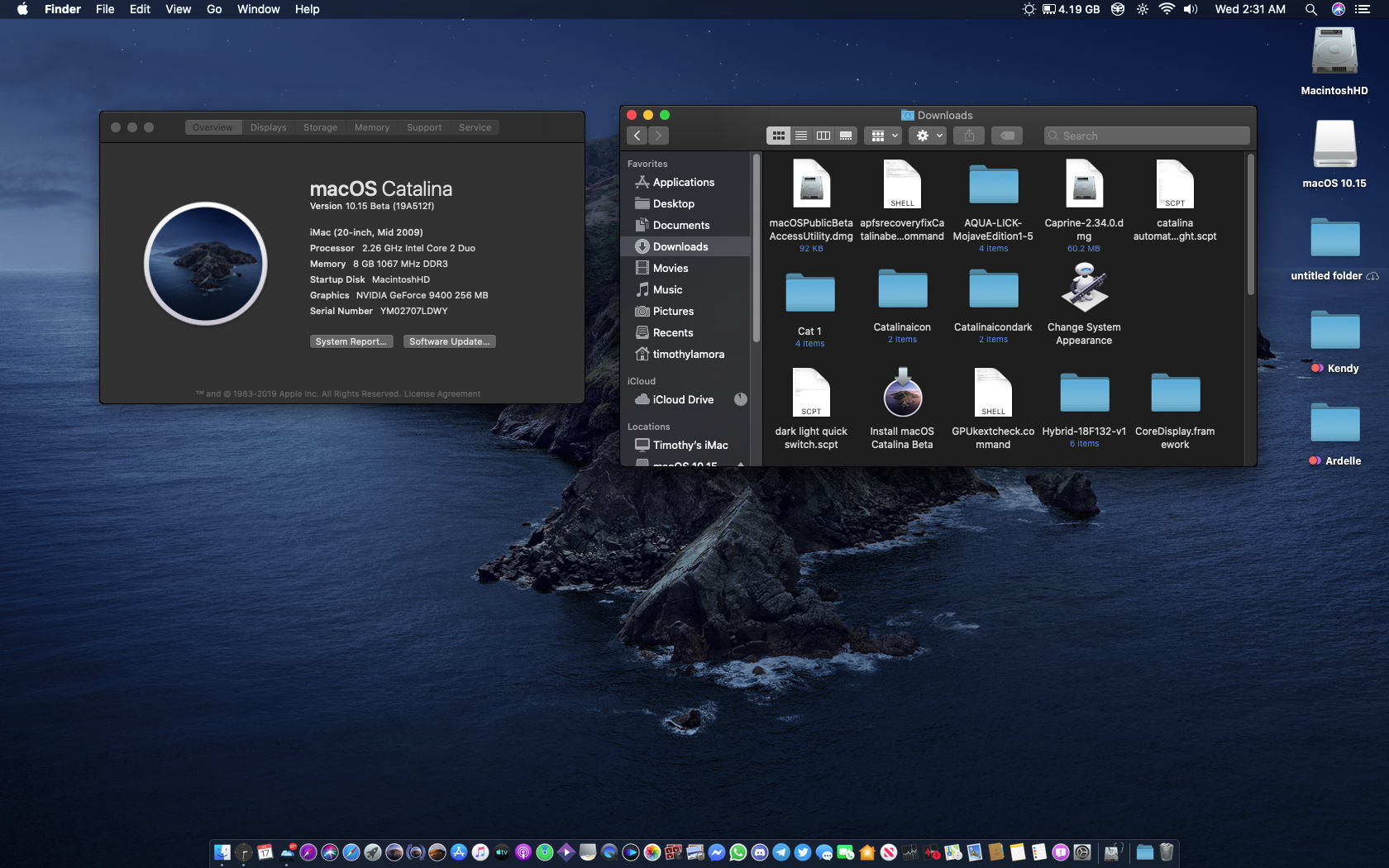Click the Tag button in the Finder toolbar
Viewport: 1389px width, 868px height.
pyautogui.click(x=1006, y=135)
